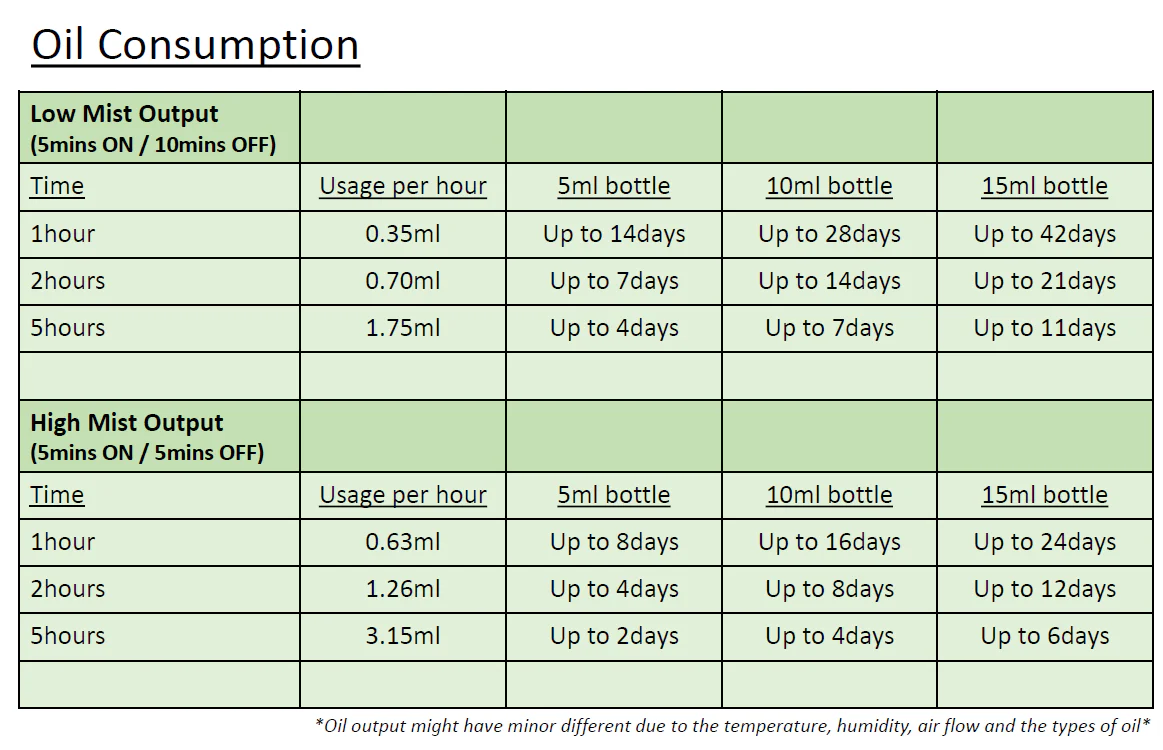
Task: Select the 1.26ml usage cell
Action: [x=403, y=589]
